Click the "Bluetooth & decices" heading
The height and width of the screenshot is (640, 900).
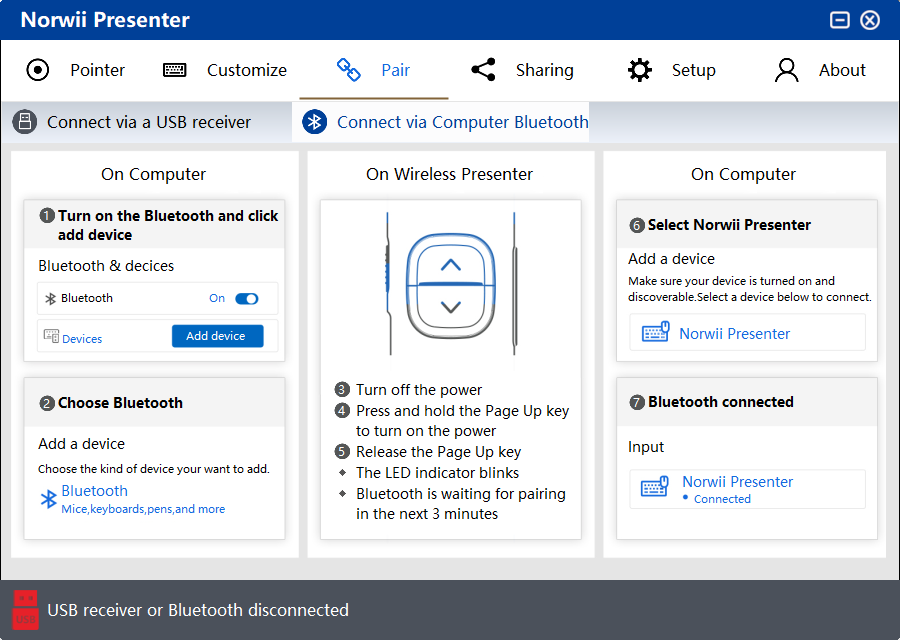(106, 266)
